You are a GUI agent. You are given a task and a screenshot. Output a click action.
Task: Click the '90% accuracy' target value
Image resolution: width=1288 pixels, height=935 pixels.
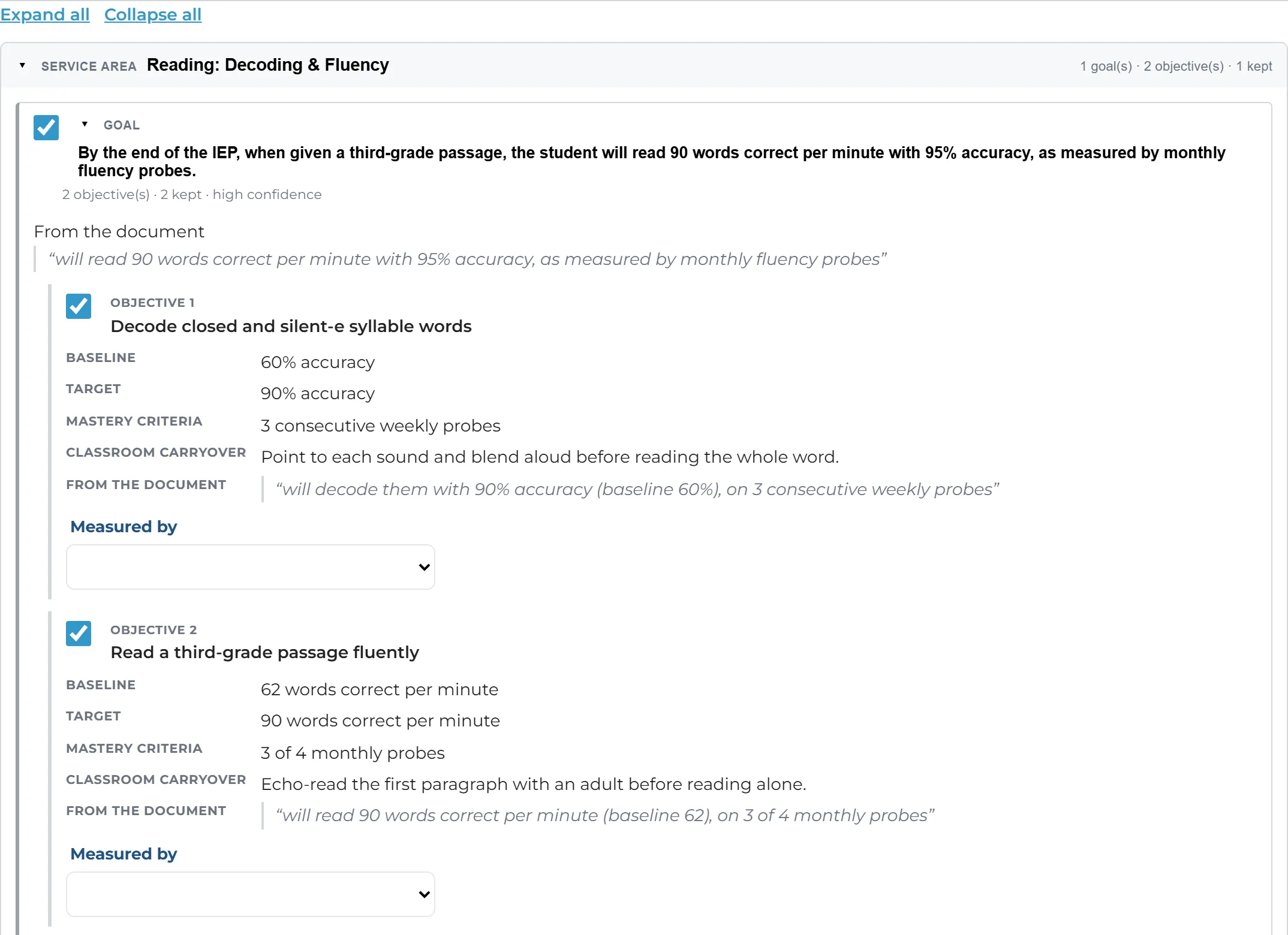pyautogui.click(x=318, y=394)
